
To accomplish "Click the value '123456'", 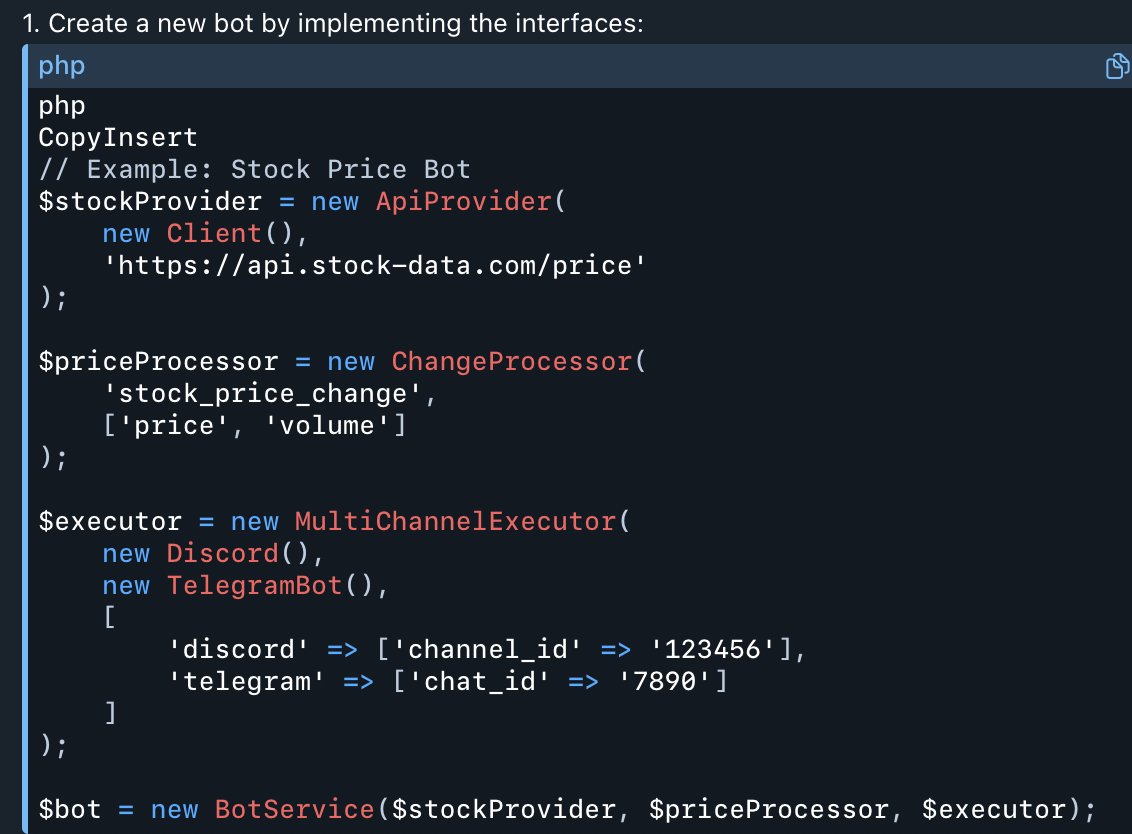I will pos(713,649).
